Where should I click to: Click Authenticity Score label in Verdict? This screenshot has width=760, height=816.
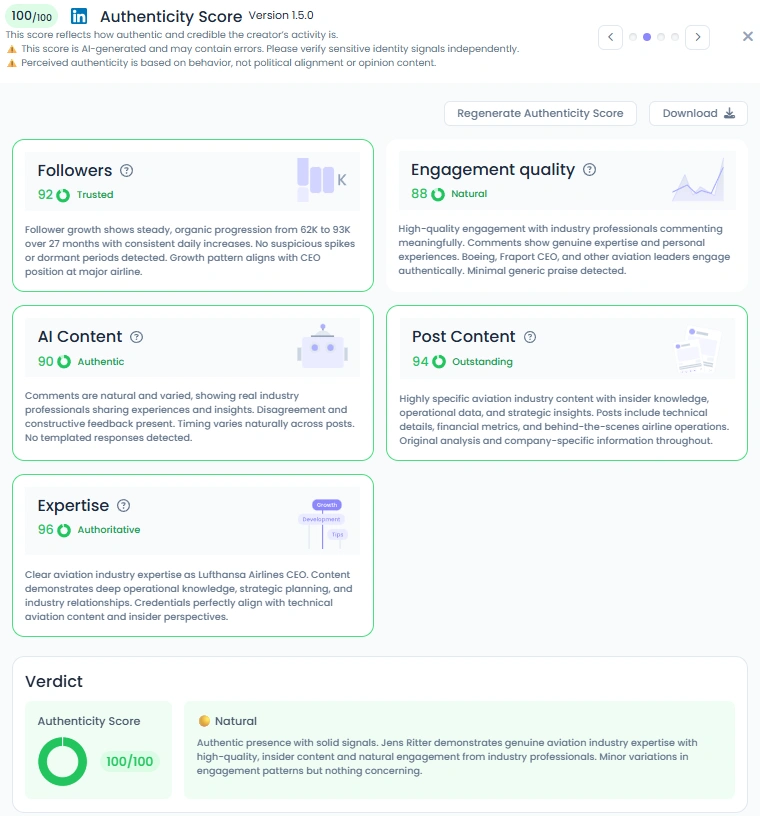click(x=89, y=721)
